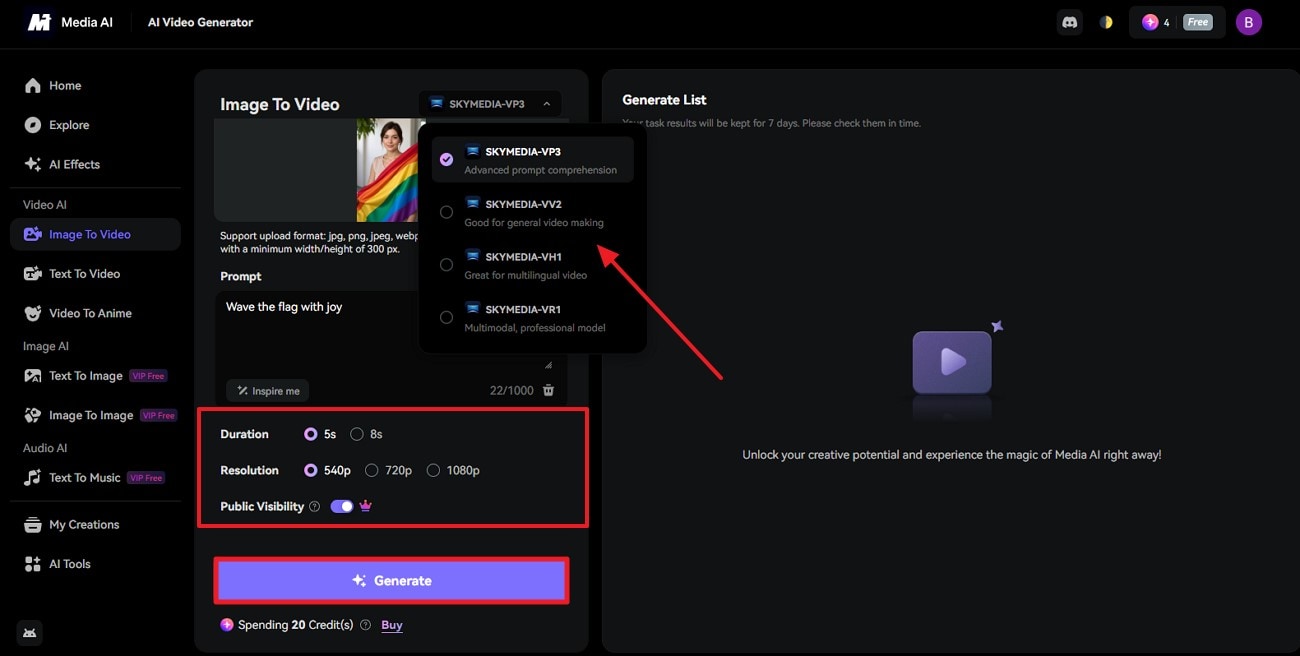
Task: Click the Spending 20 Credit(s) text
Action: pos(296,625)
